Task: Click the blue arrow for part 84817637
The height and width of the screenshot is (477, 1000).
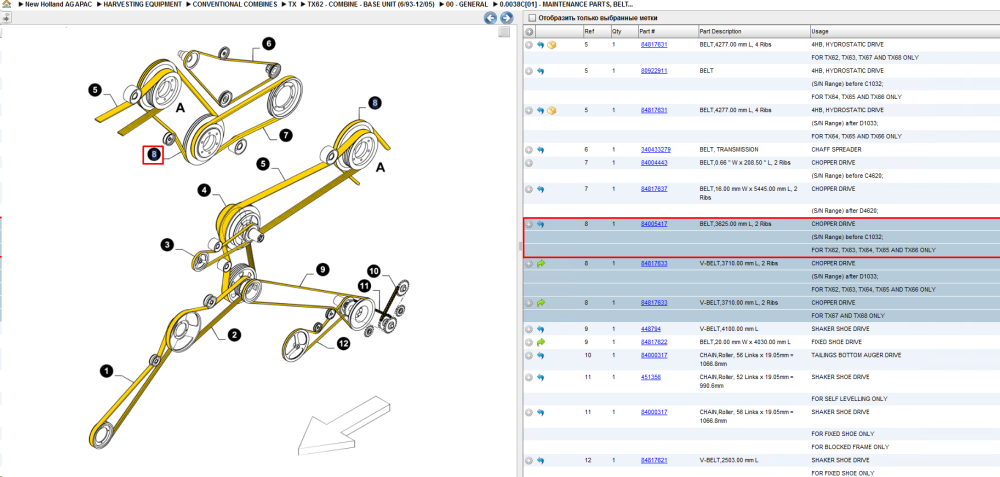Action: tap(540, 189)
